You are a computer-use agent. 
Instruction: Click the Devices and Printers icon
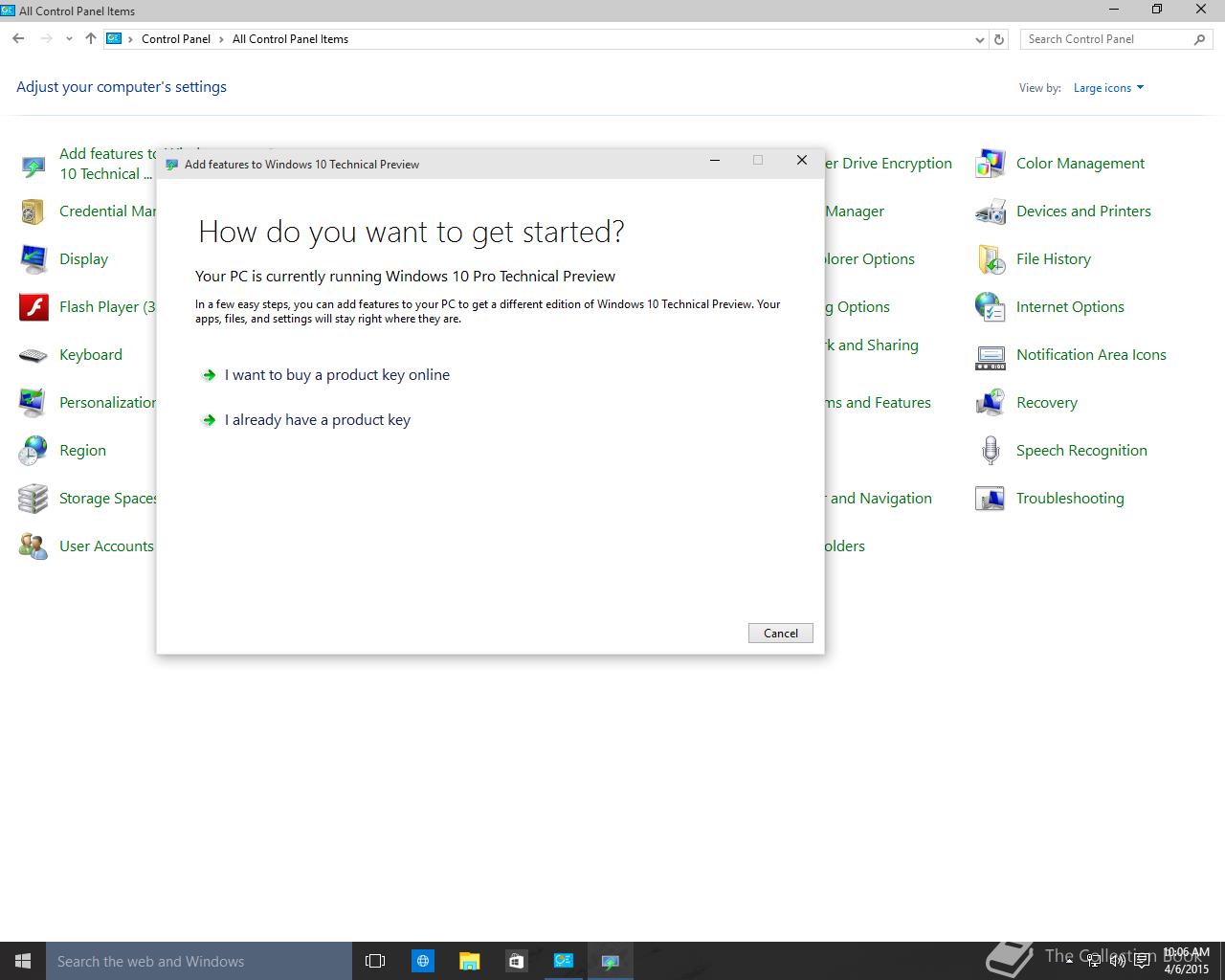tap(991, 212)
